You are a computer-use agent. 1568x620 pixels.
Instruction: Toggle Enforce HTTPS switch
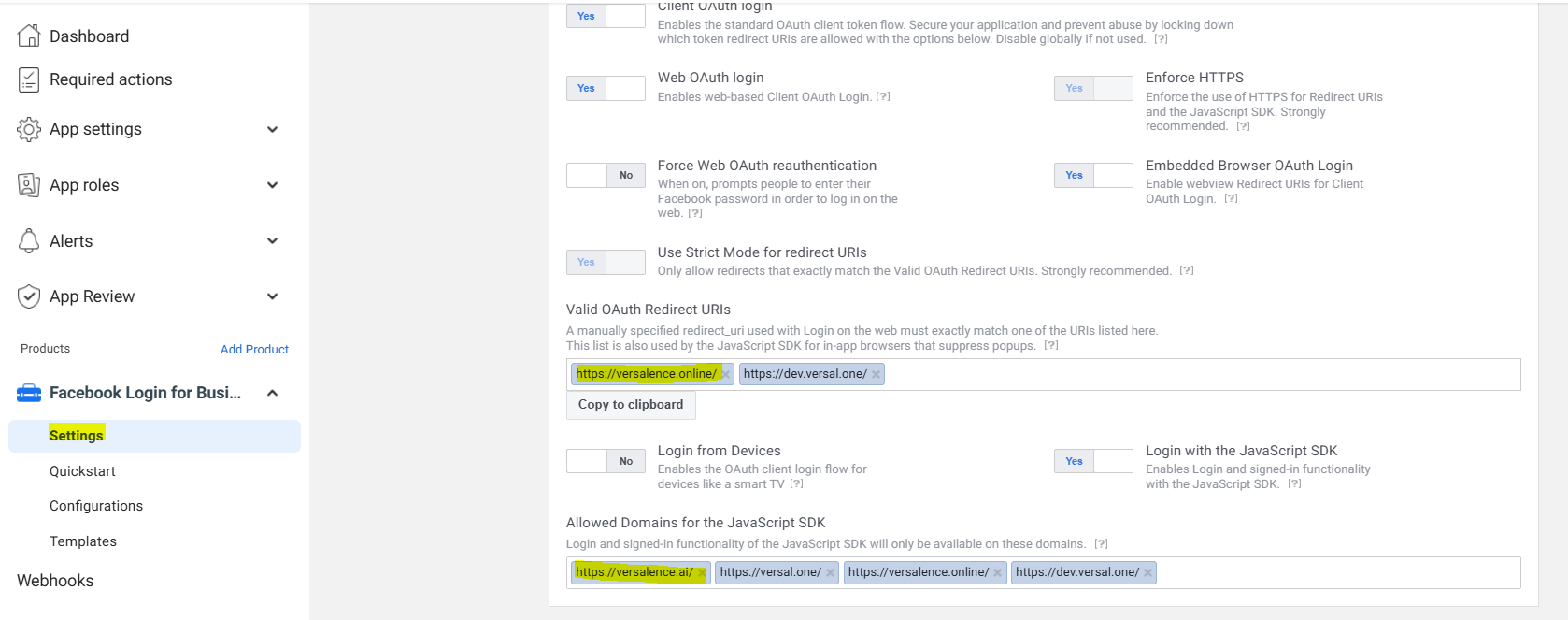(1093, 88)
